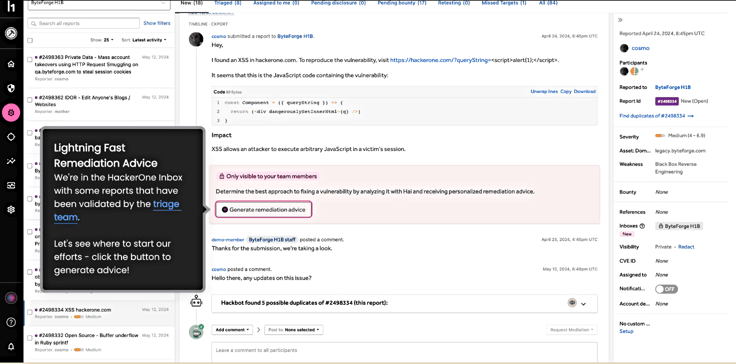
Task: Open the notifications bell icon
Action: pos(11,347)
